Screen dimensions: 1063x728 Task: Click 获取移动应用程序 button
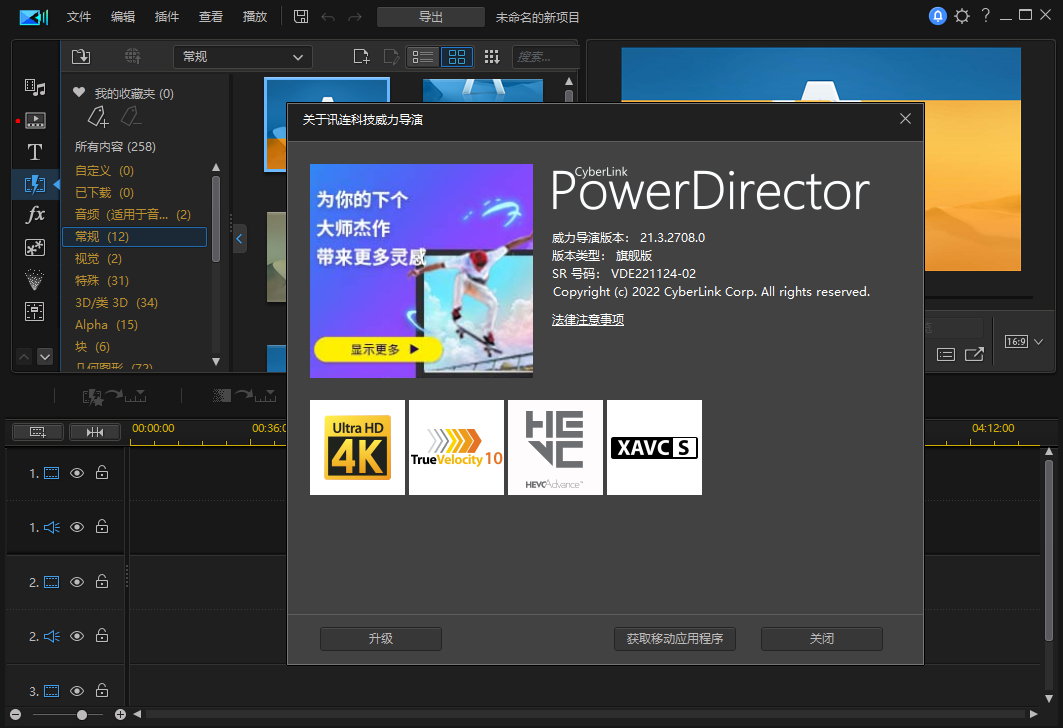675,639
